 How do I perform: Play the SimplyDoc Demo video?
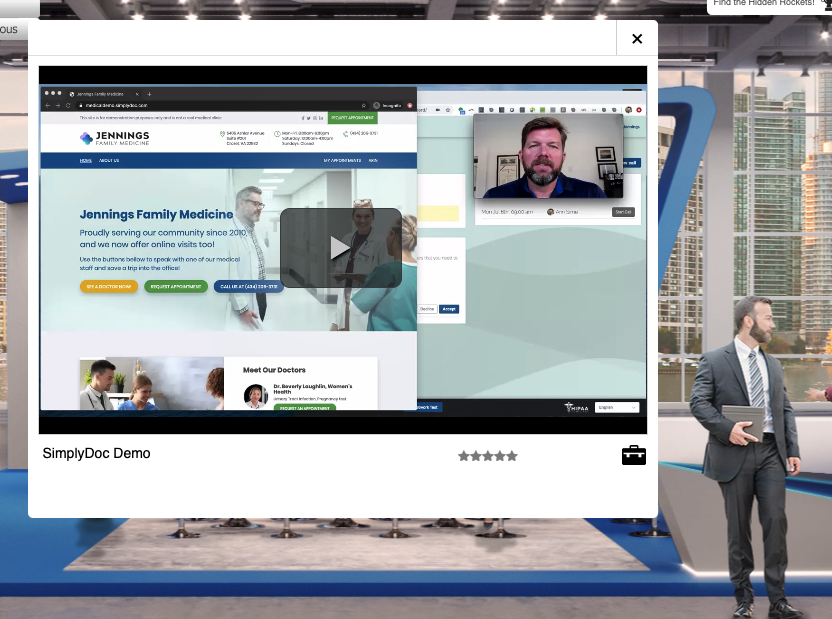tap(341, 248)
